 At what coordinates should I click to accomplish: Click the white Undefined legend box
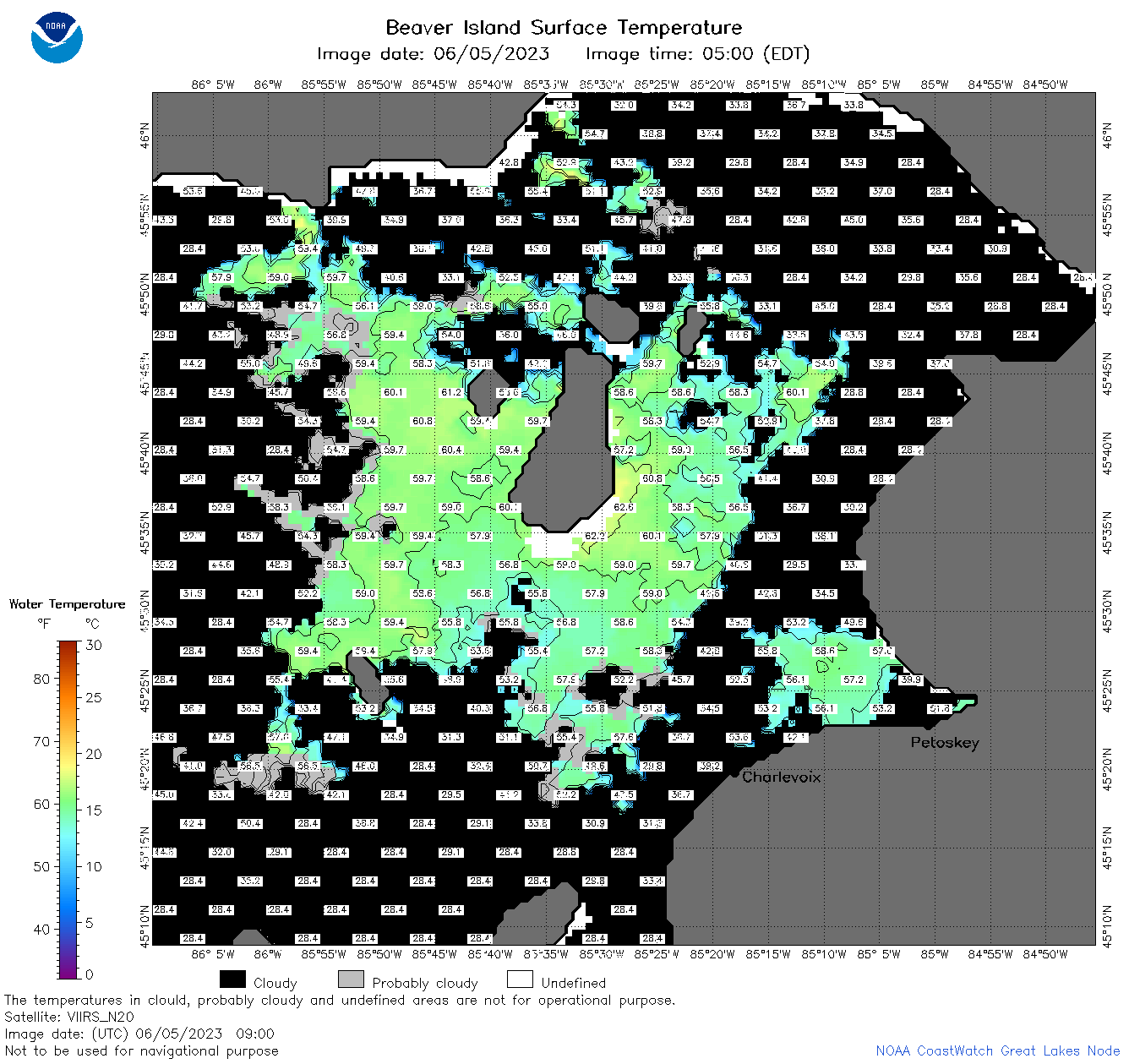pyautogui.click(x=520, y=979)
